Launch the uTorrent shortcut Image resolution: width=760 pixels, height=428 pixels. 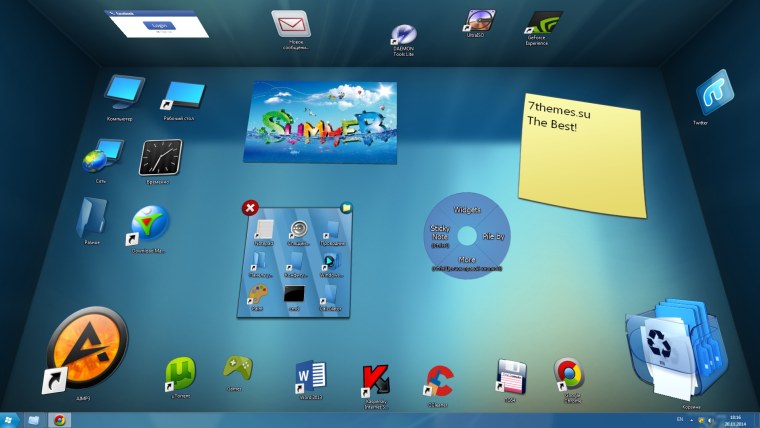[x=180, y=373]
